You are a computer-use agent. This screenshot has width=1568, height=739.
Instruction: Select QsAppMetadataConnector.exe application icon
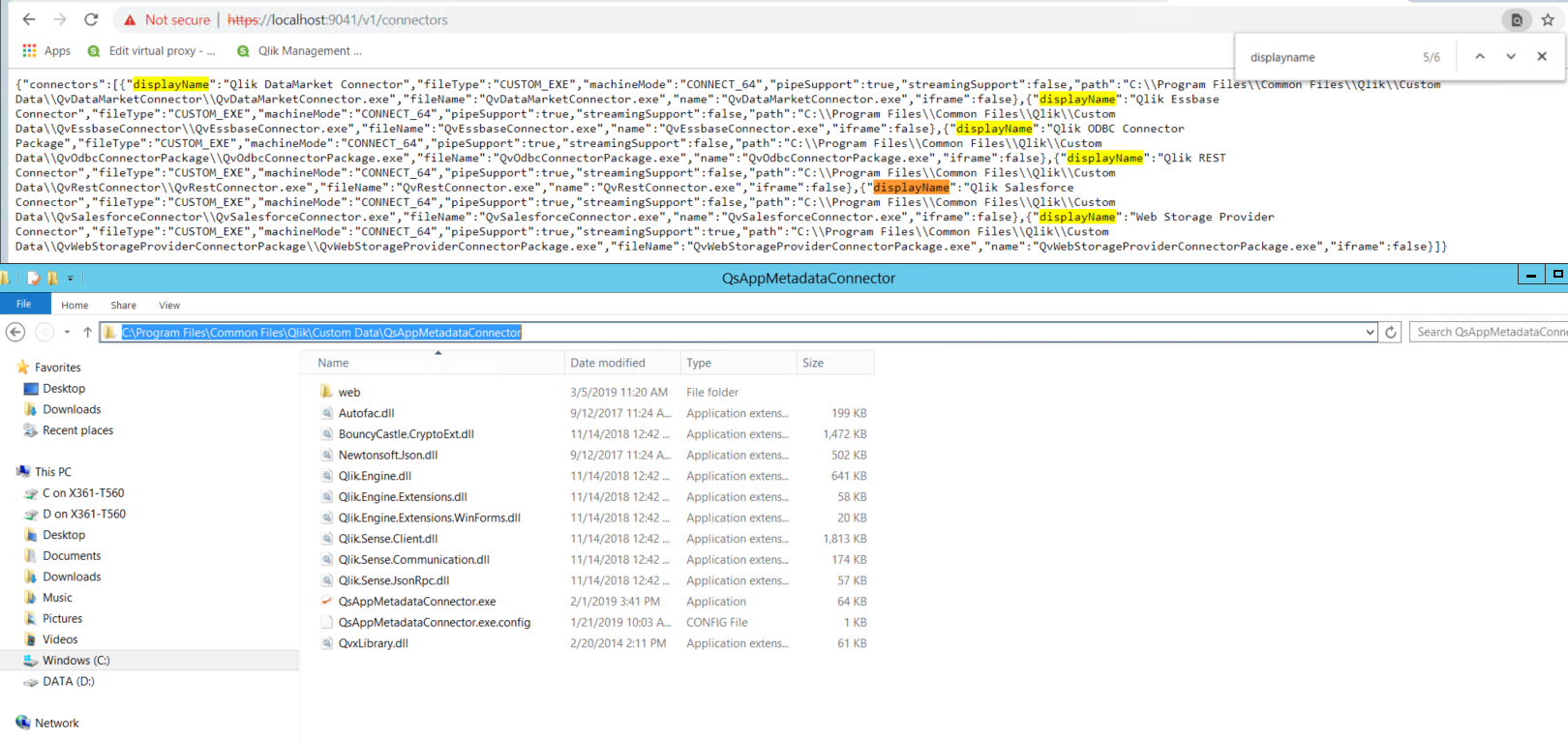pos(326,602)
